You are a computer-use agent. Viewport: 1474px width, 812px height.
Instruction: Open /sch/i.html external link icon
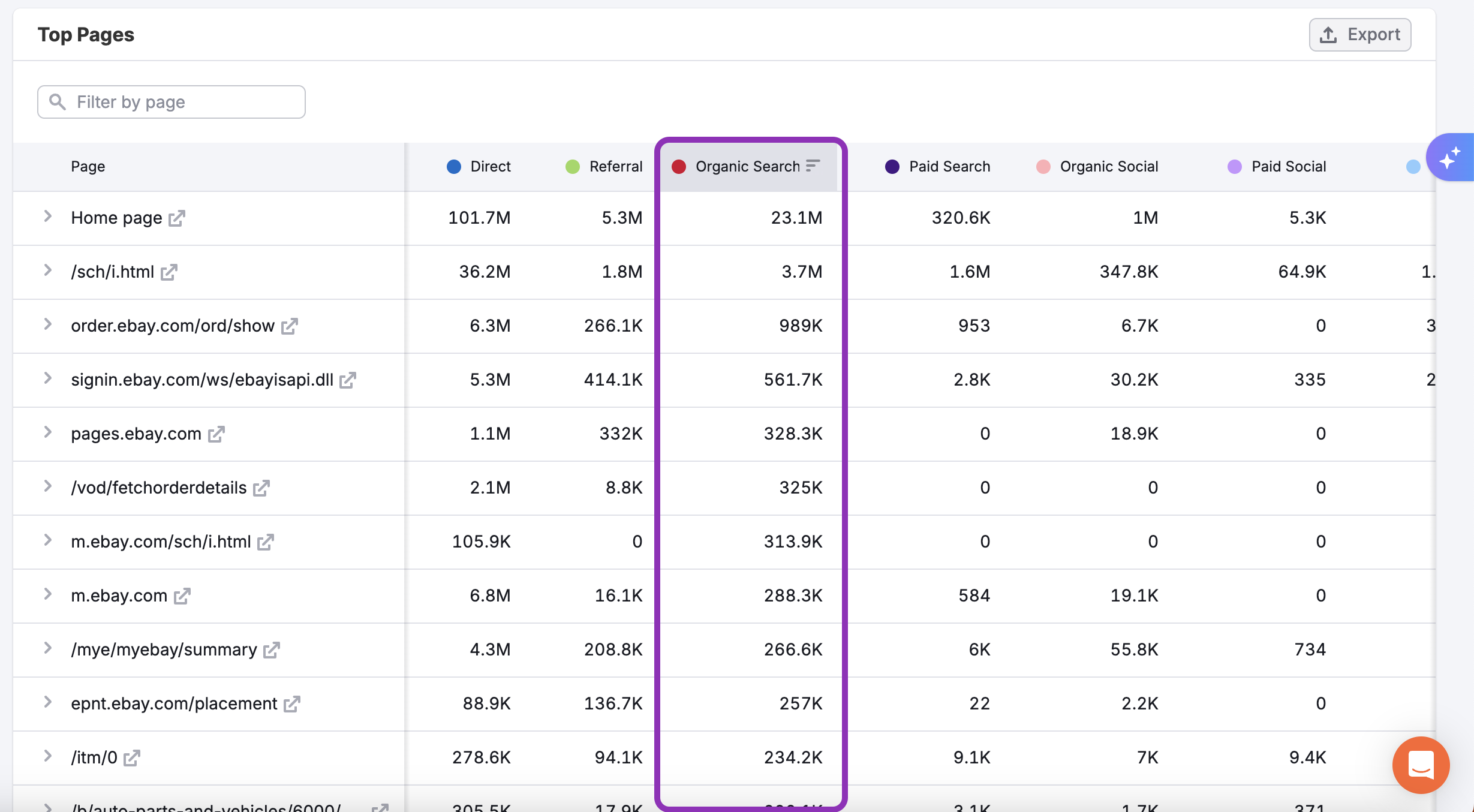pyautogui.click(x=169, y=272)
